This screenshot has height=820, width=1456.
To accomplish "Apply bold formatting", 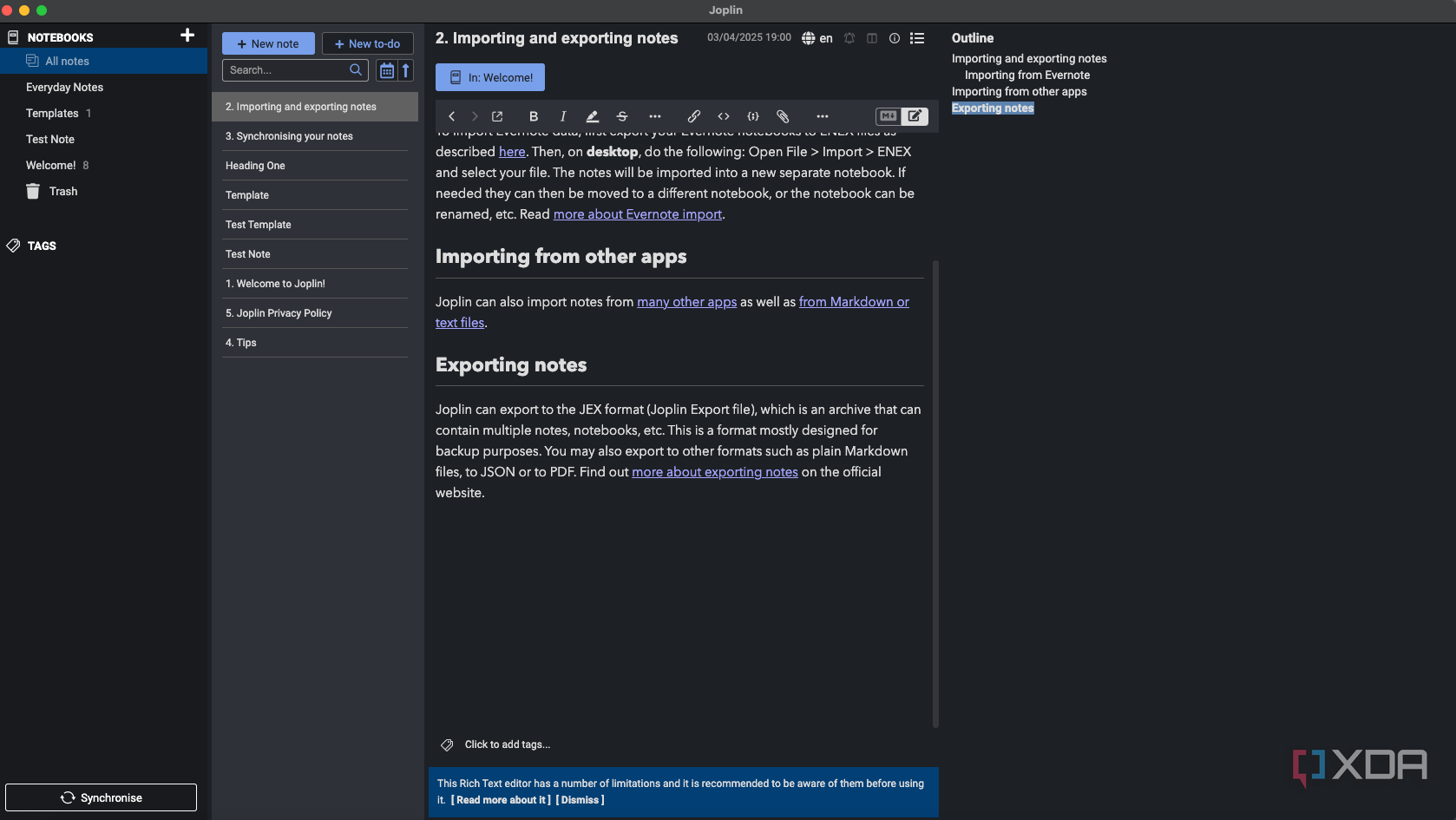I will pos(534,116).
